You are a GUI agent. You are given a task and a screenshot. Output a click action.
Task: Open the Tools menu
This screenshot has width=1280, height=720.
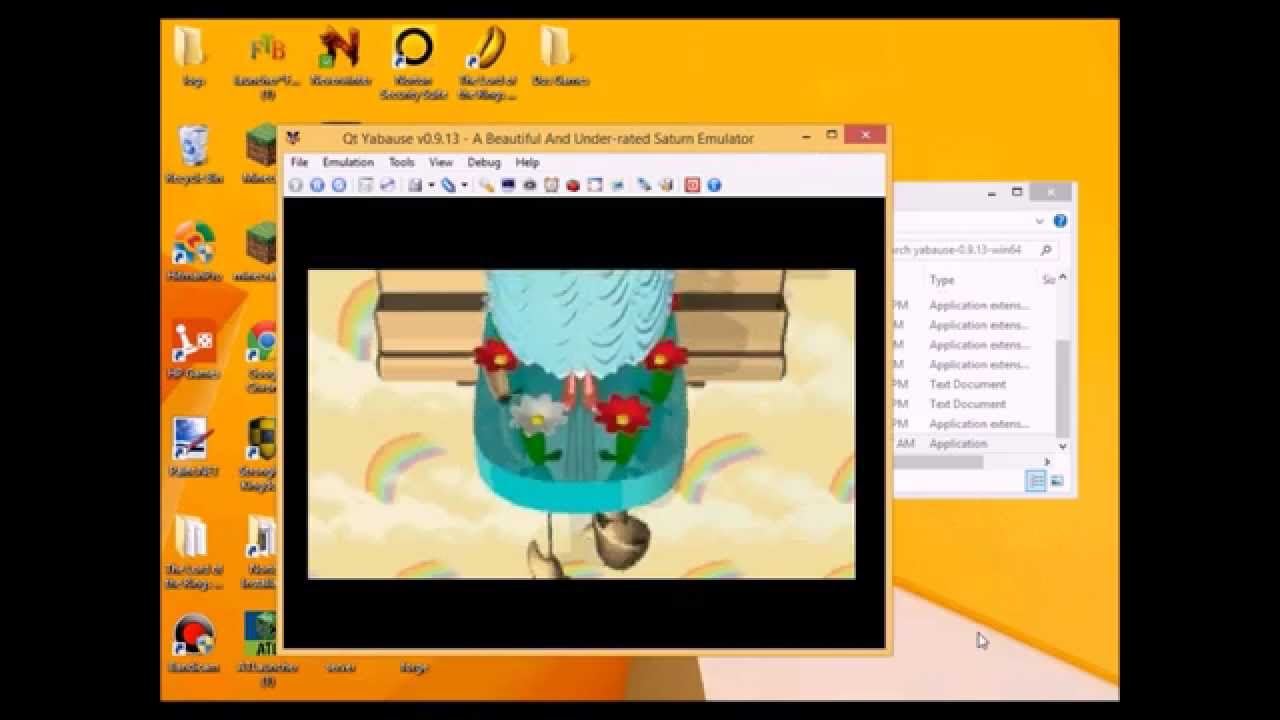pyautogui.click(x=401, y=162)
